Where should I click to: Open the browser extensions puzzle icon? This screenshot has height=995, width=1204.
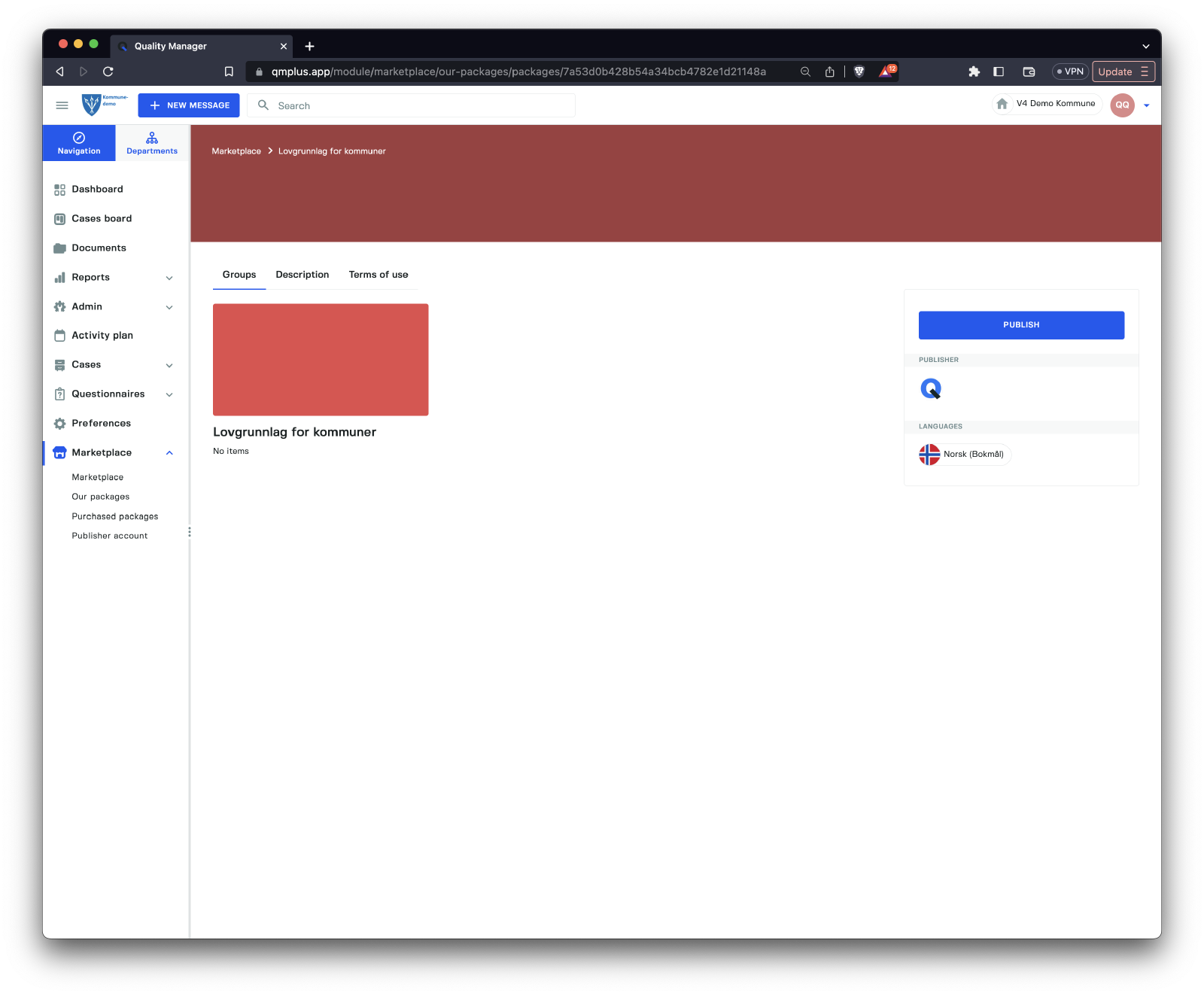[974, 72]
